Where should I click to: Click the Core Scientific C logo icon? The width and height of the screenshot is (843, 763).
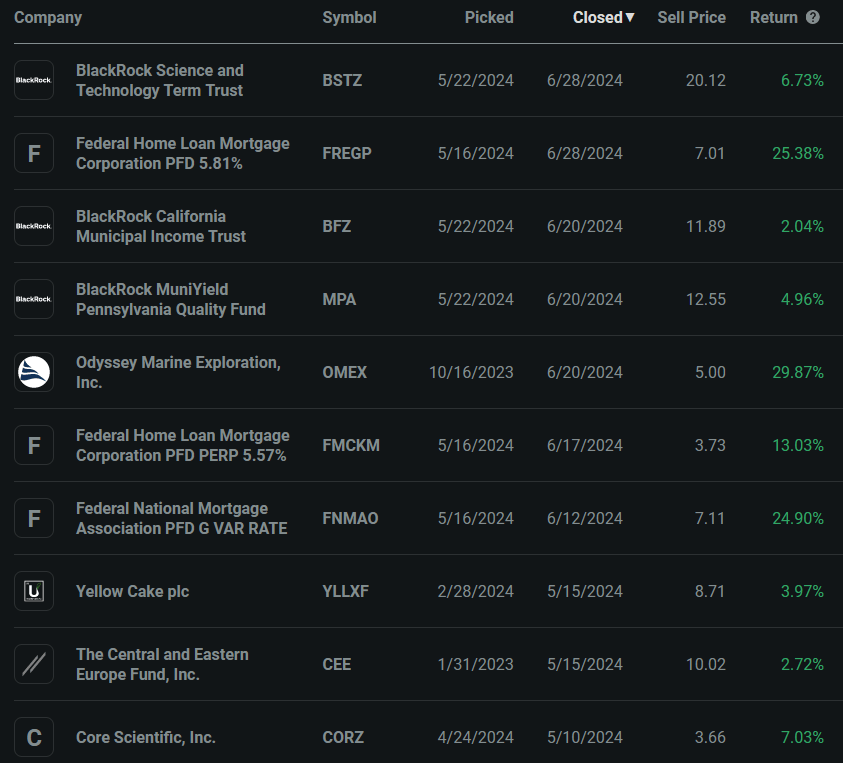tap(34, 738)
